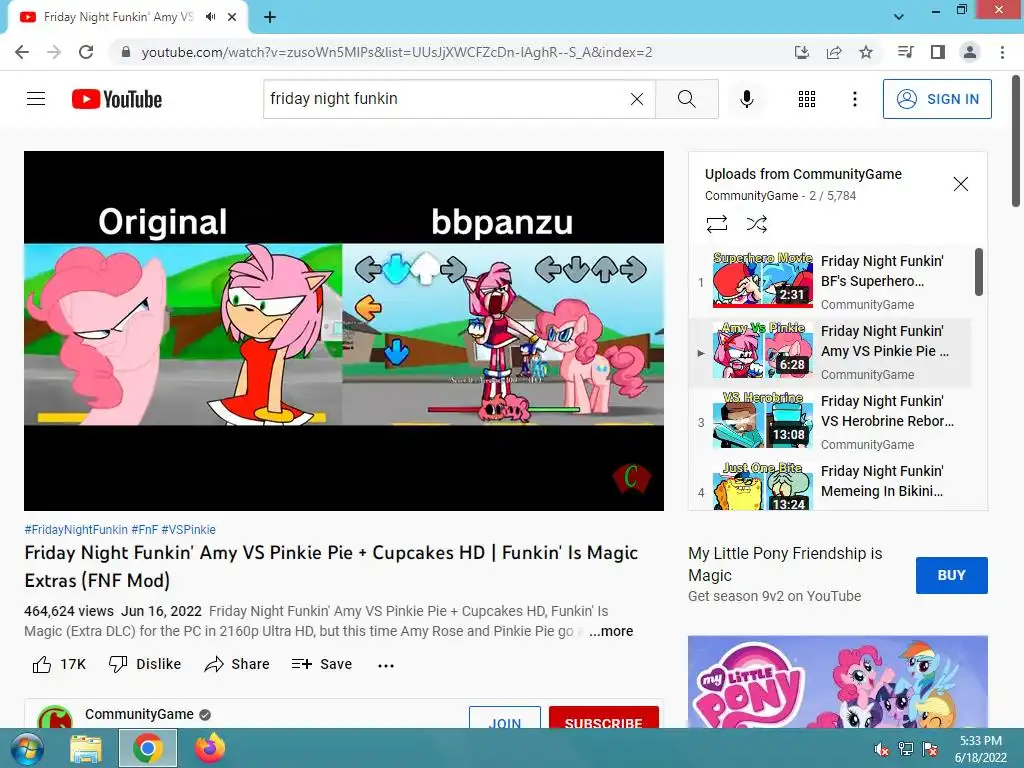Image resolution: width=1024 pixels, height=768 pixels.
Task: Reload the page
Action: pos(86,52)
